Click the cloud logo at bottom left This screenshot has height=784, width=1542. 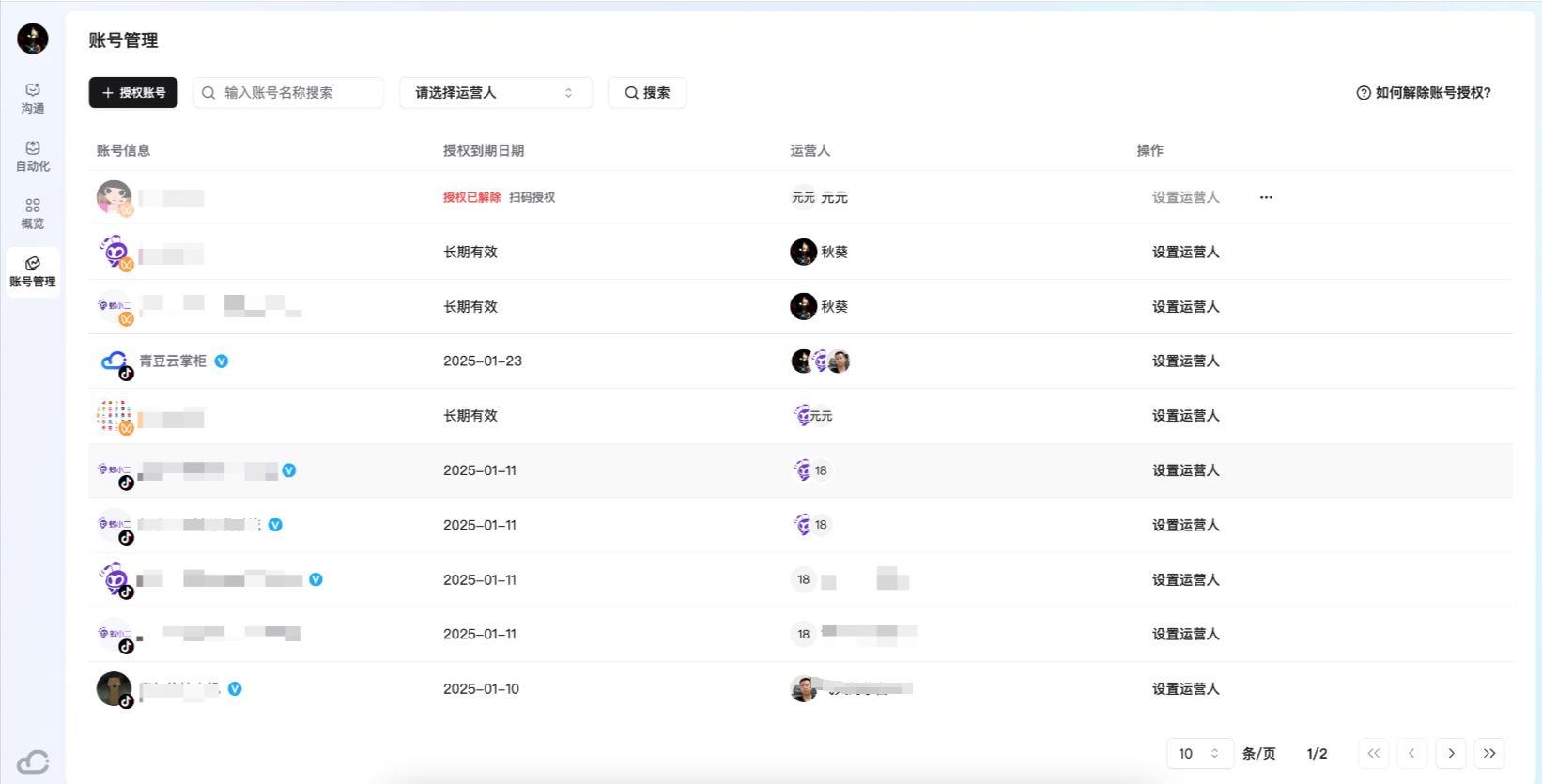[x=33, y=761]
